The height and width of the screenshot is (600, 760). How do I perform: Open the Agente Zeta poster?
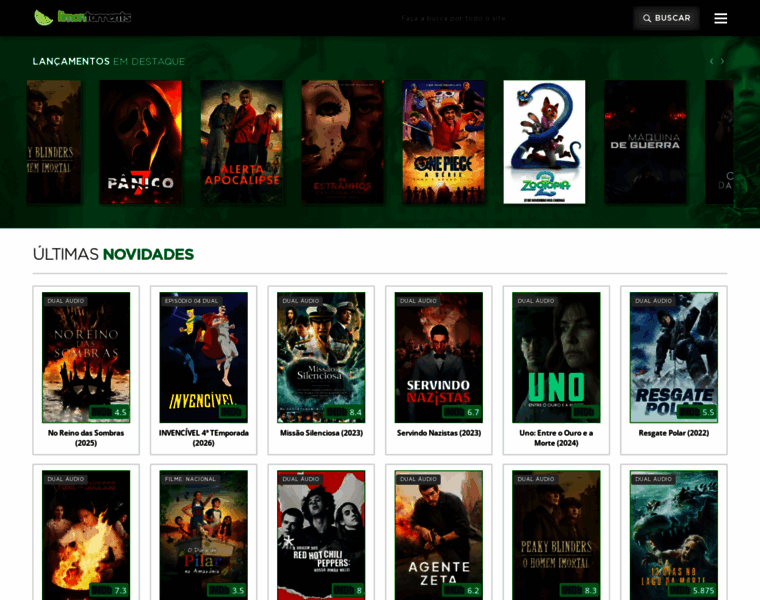point(439,535)
